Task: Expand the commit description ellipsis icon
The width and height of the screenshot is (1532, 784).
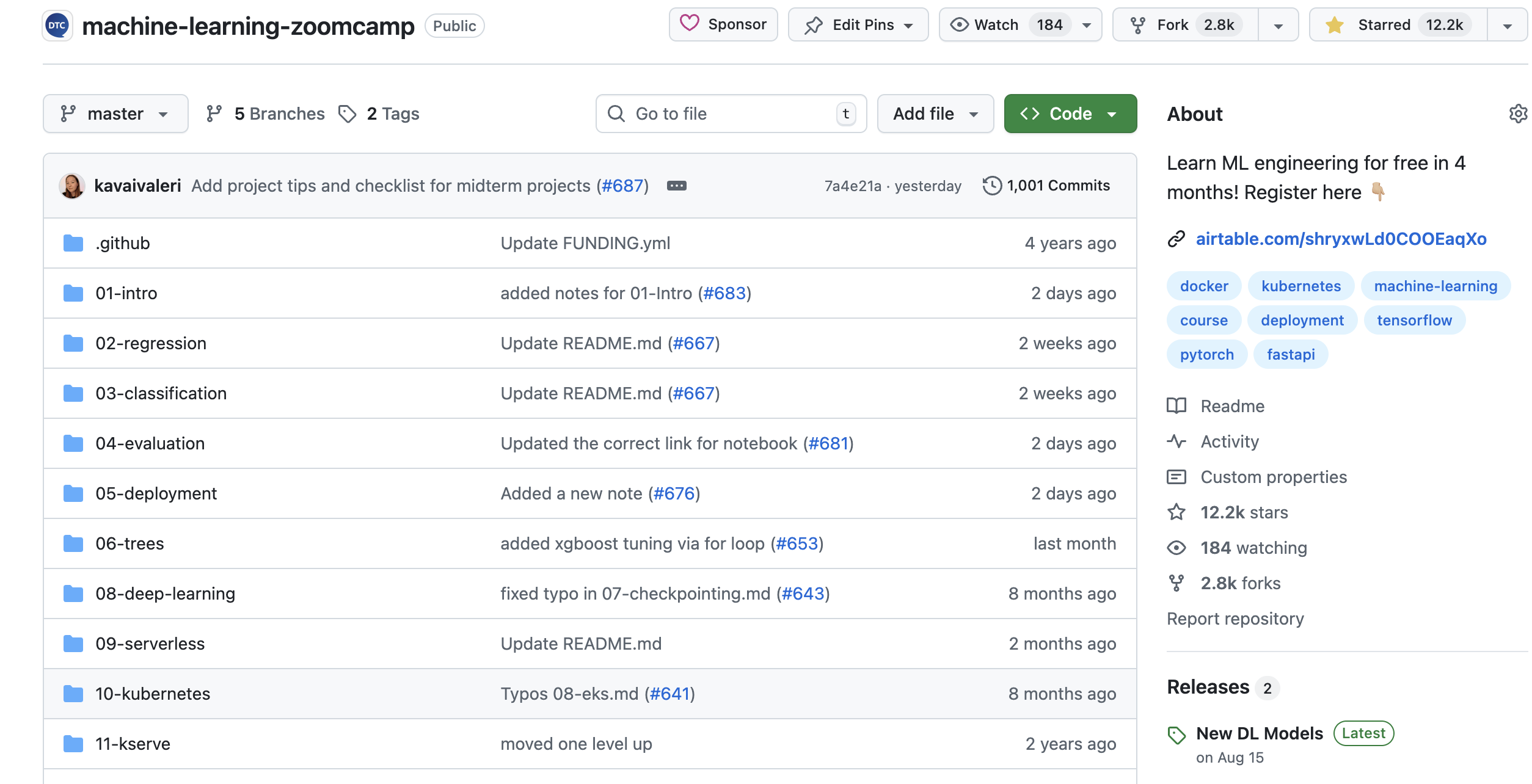Action: click(678, 186)
